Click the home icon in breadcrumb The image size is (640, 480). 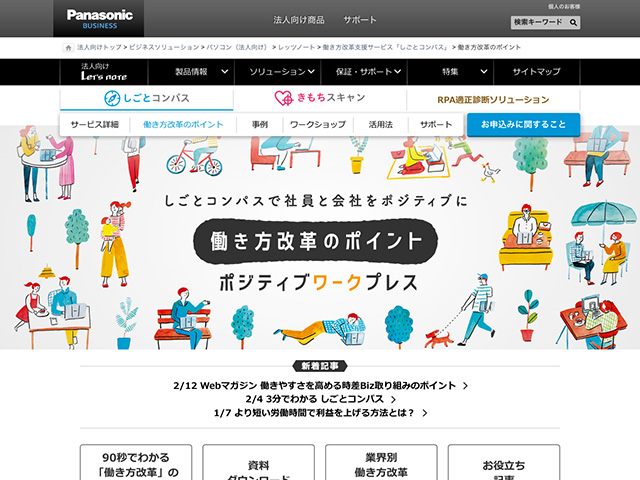click(68, 48)
